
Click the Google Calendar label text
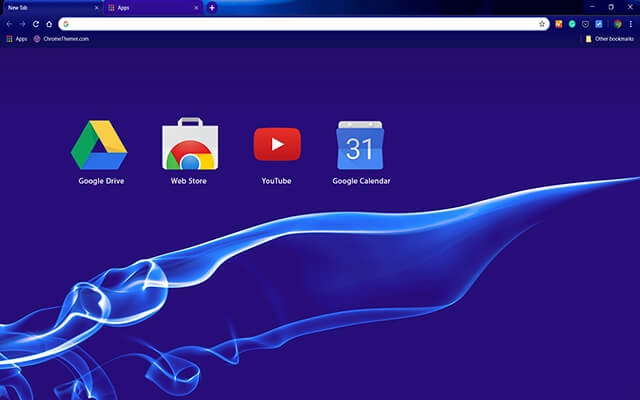click(x=361, y=181)
